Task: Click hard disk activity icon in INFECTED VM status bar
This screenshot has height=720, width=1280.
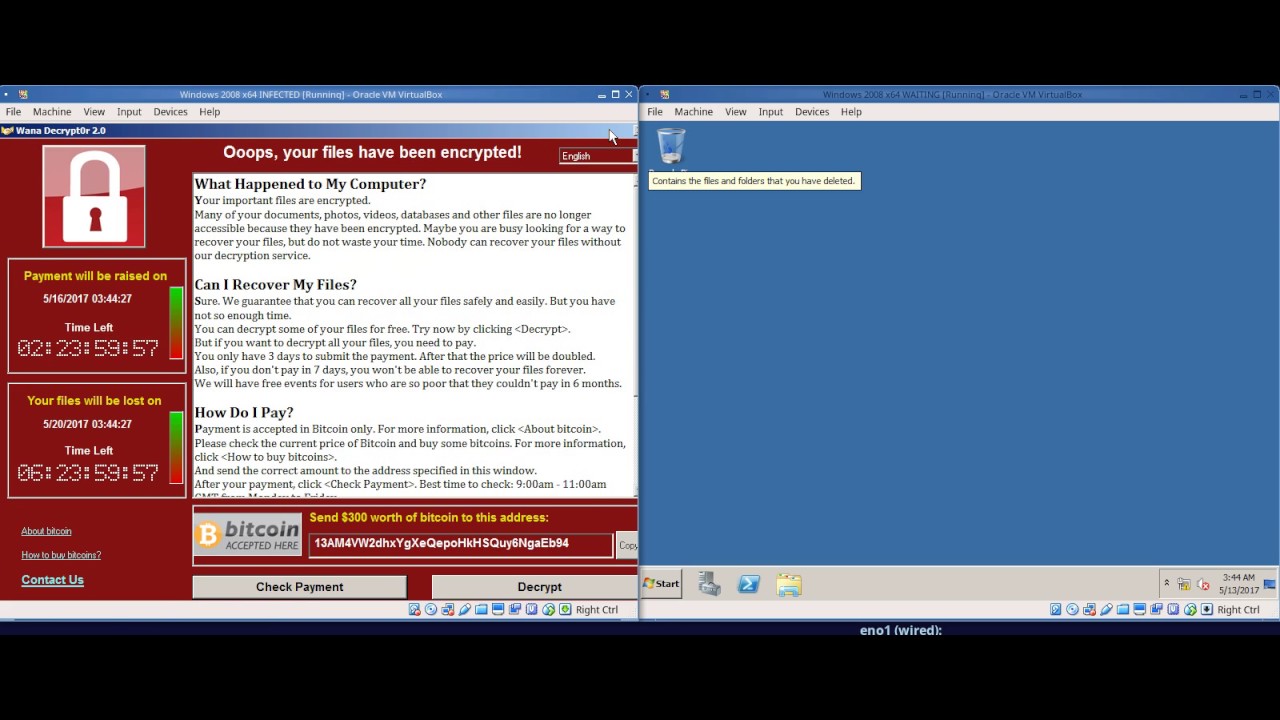Action: click(414, 609)
